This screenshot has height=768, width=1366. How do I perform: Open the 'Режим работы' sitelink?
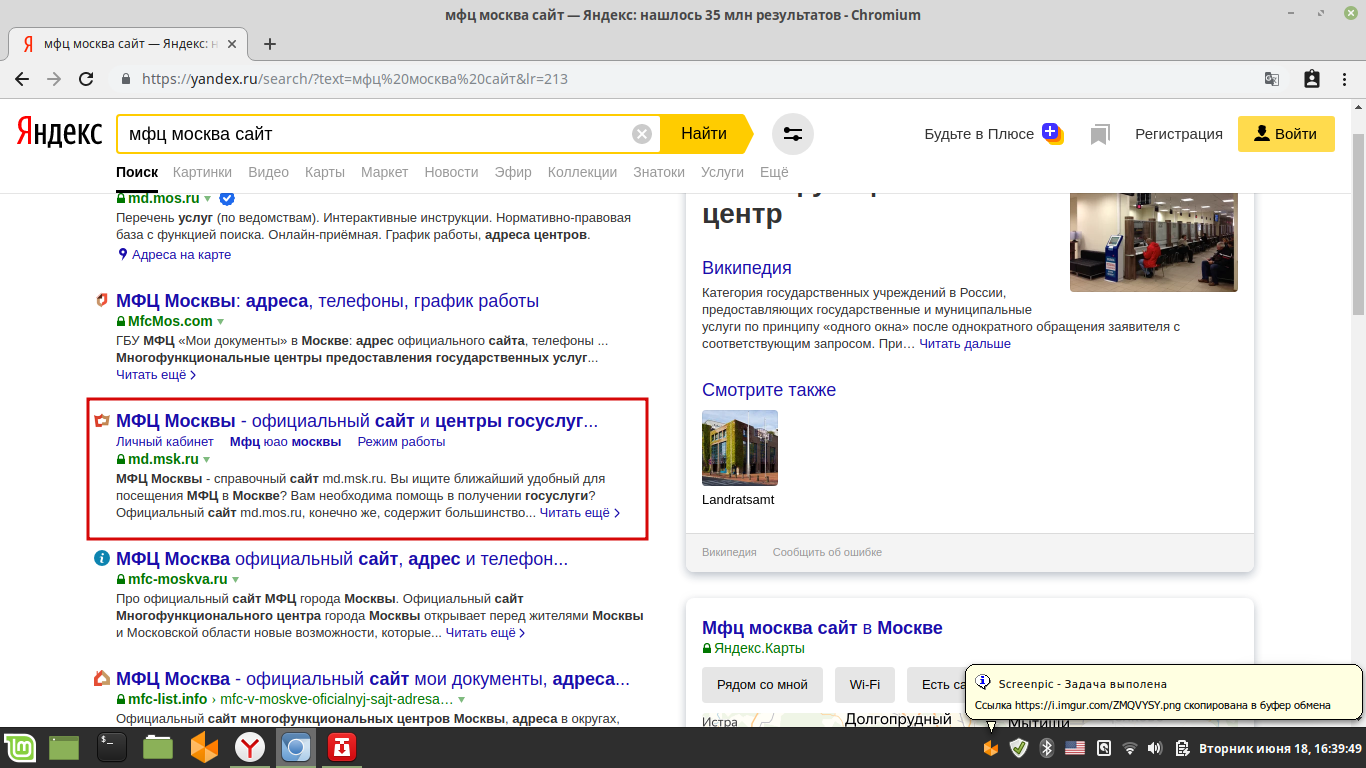click(x=401, y=441)
